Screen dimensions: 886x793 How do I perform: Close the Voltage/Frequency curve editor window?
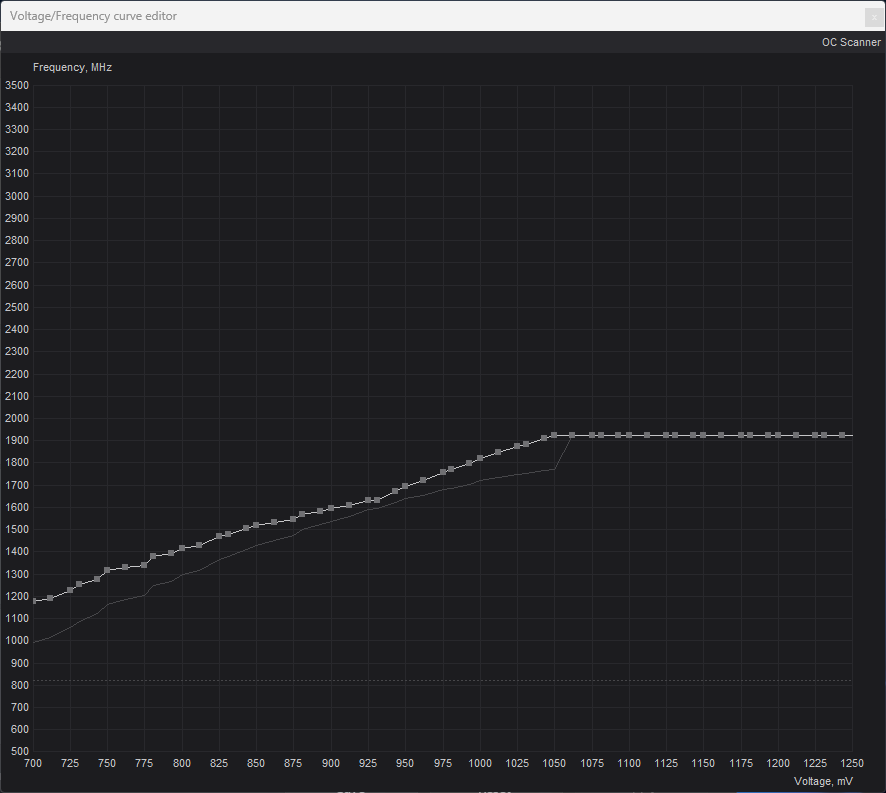pyautogui.click(x=874, y=17)
